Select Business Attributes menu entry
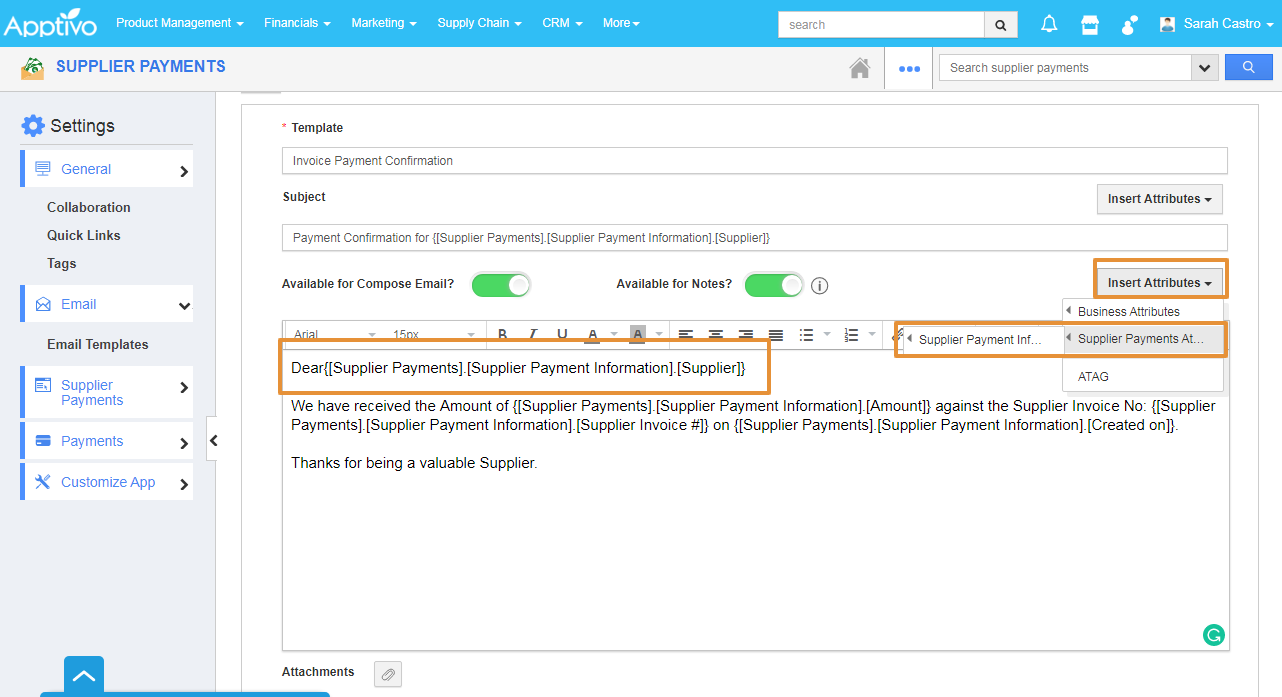 click(1128, 311)
